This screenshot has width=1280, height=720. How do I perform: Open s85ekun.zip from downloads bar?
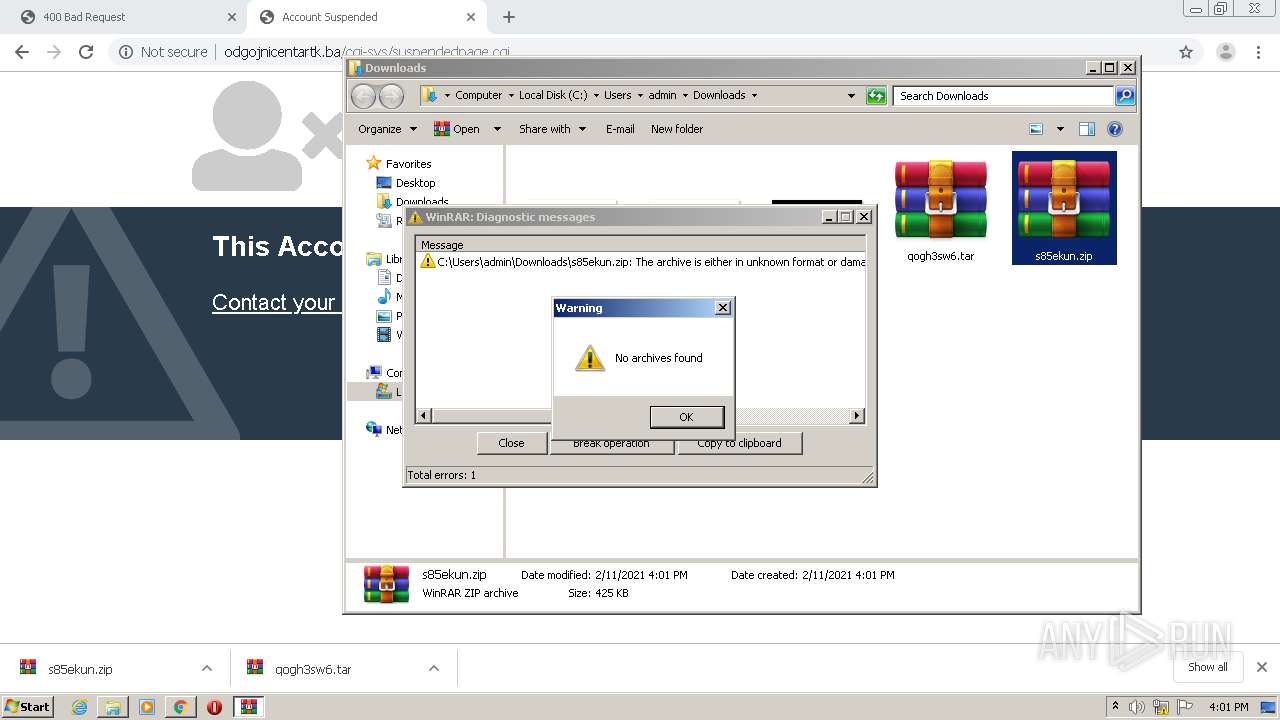pos(80,669)
